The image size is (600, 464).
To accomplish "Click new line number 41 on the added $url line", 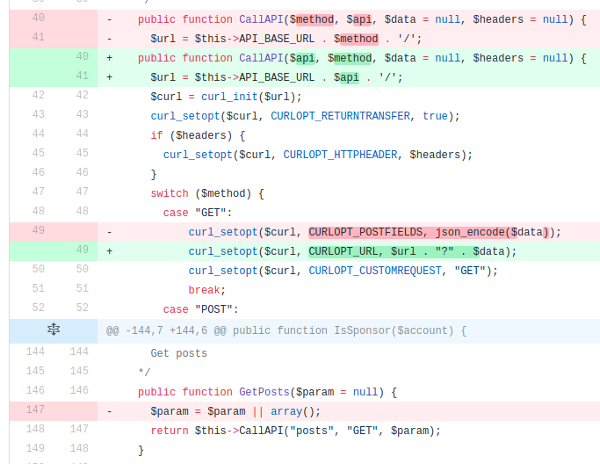I will pyautogui.click(x=80, y=77).
